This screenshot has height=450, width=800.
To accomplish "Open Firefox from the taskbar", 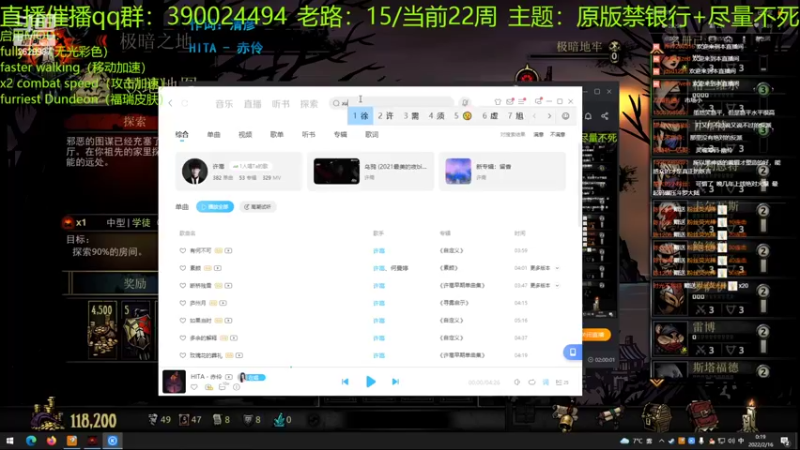I will pos(52,441).
